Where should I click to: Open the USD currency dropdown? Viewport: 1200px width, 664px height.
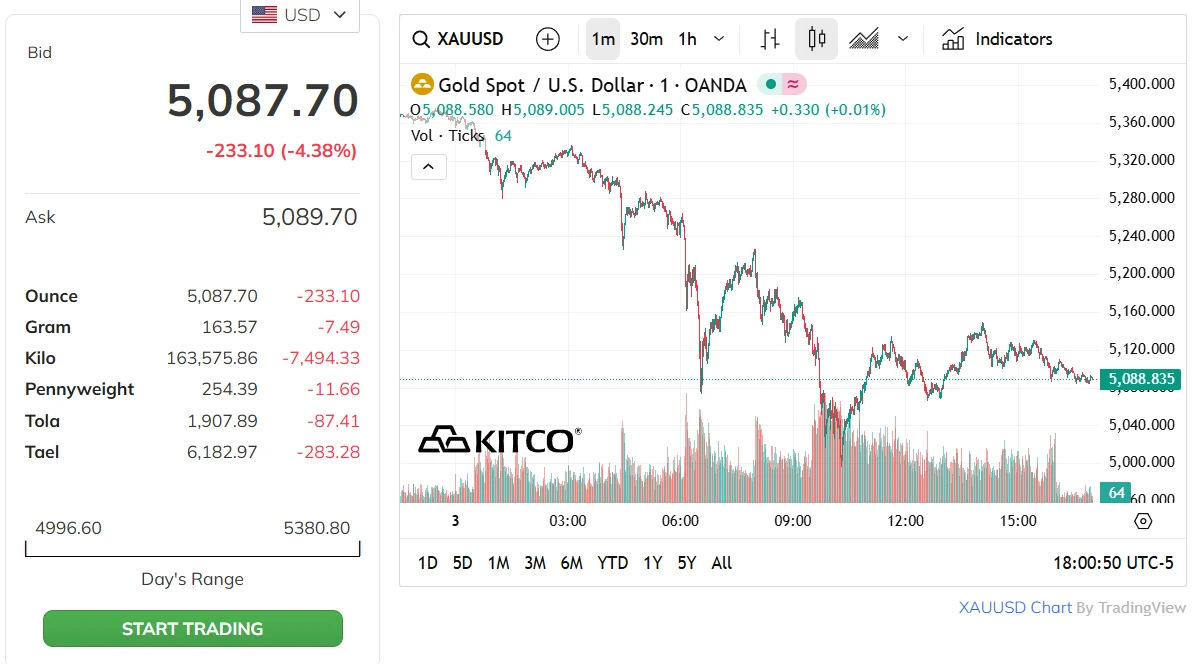coord(300,15)
